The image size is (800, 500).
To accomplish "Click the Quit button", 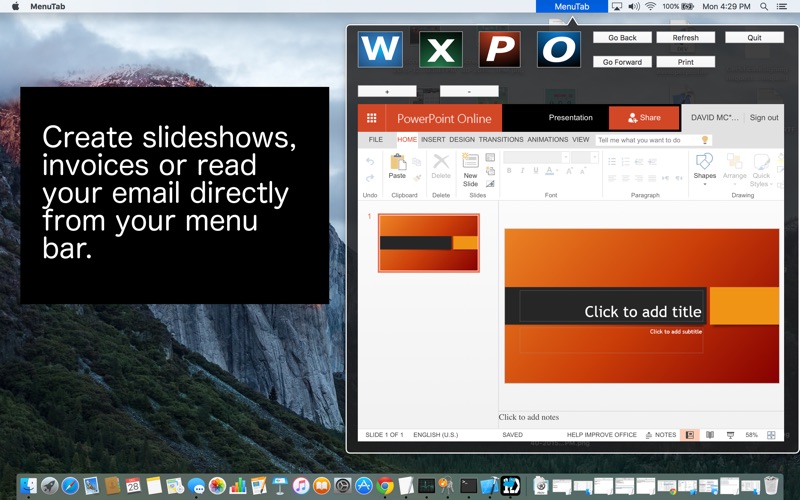I will [754, 37].
